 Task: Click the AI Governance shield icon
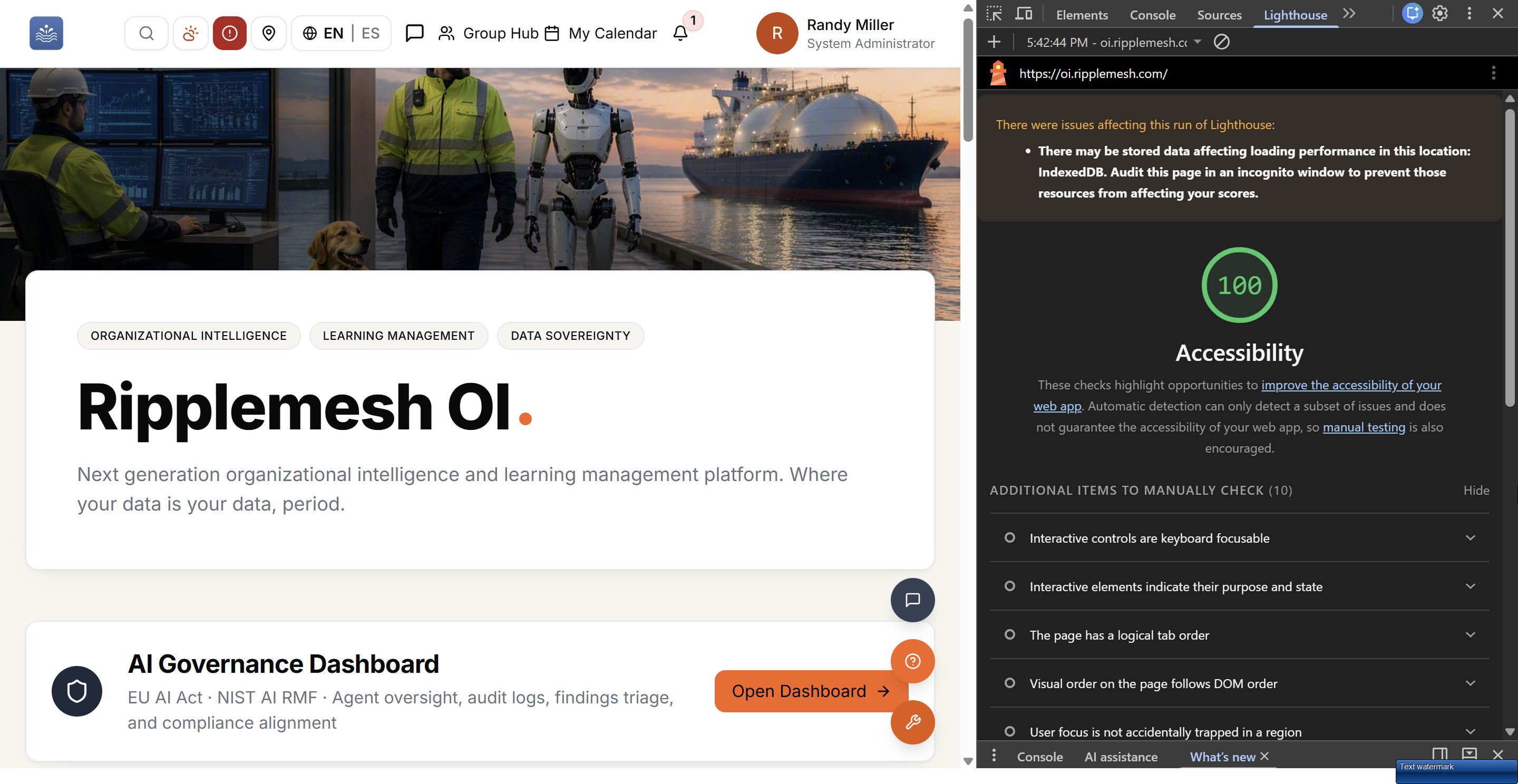coord(76,691)
